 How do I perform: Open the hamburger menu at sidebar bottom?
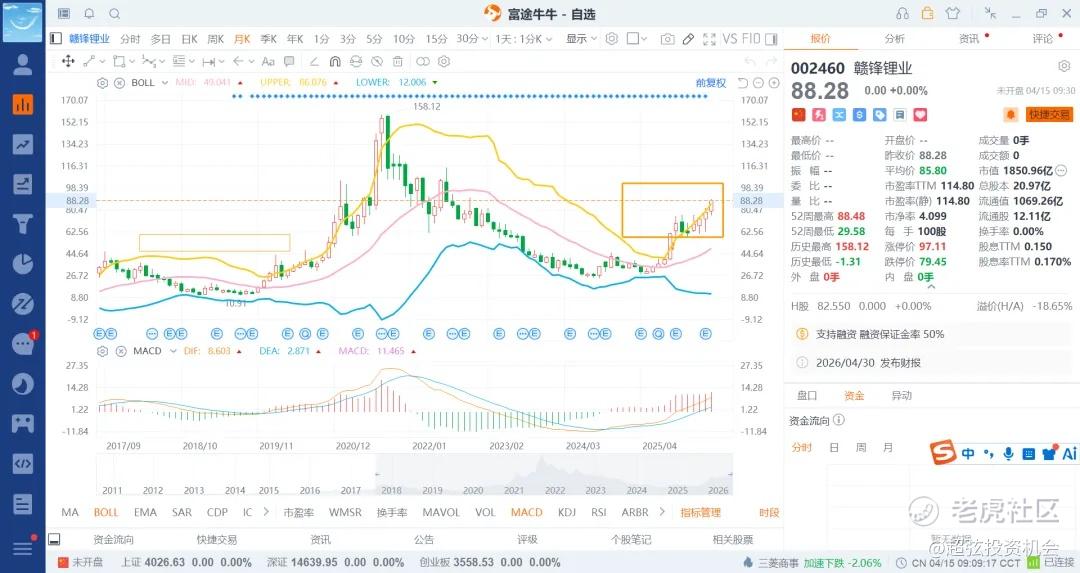[x=23, y=548]
